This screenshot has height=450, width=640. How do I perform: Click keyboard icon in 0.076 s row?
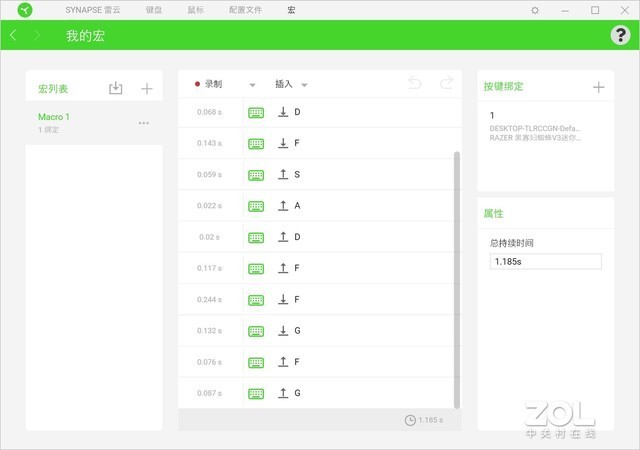coord(256,363)
